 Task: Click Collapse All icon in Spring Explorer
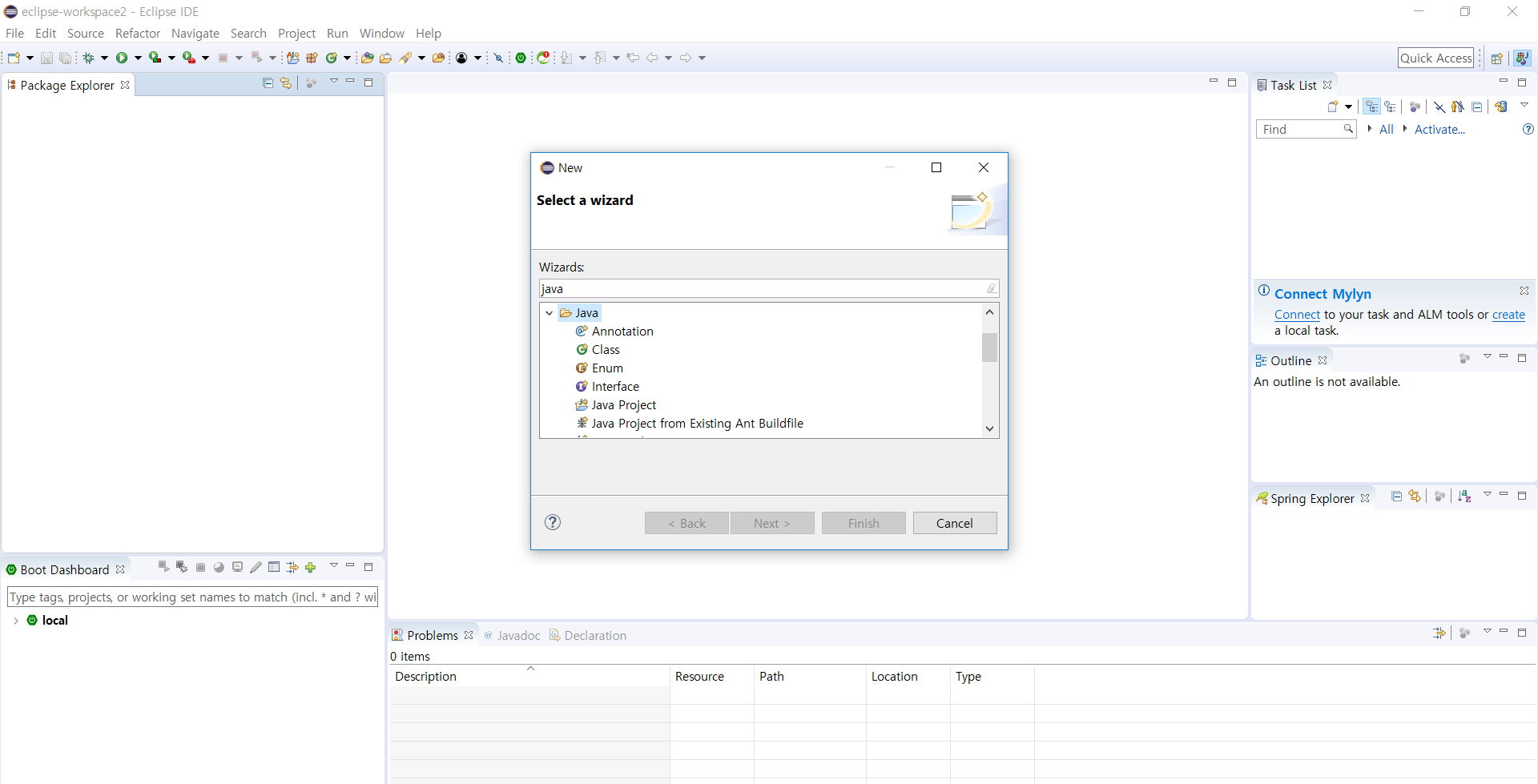(1396, 497)
